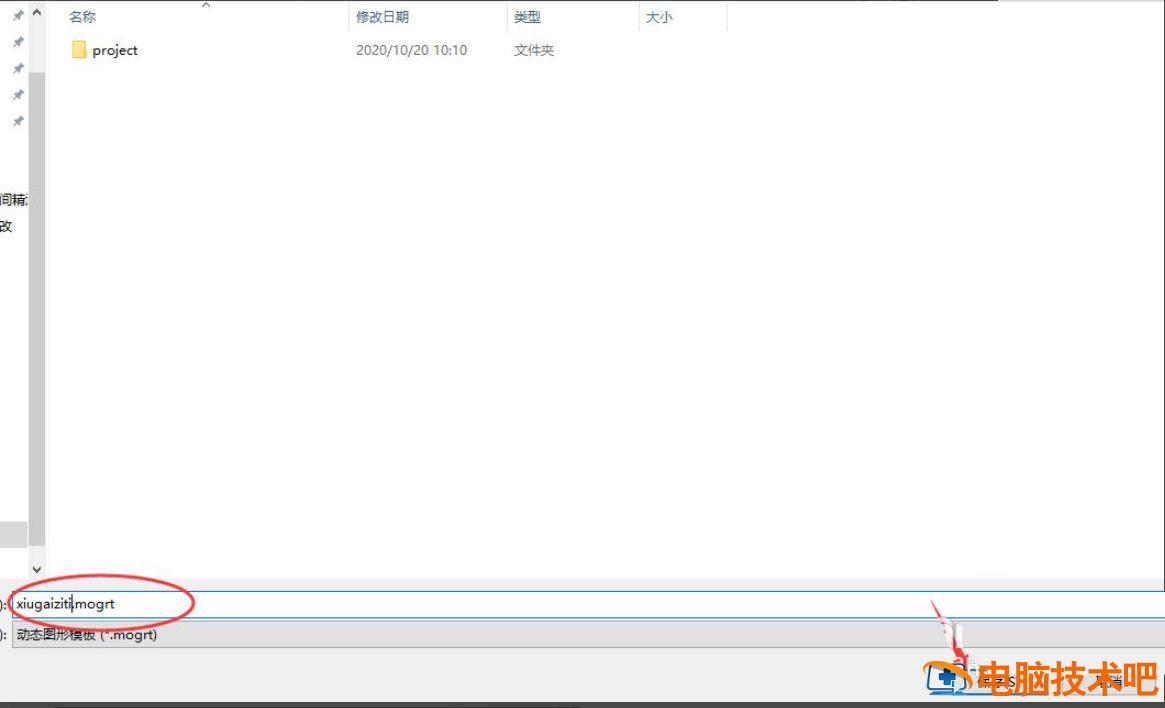Click the yellow folder icon of project
Viewport: 1165px width, 708px height.
point(79,49)
